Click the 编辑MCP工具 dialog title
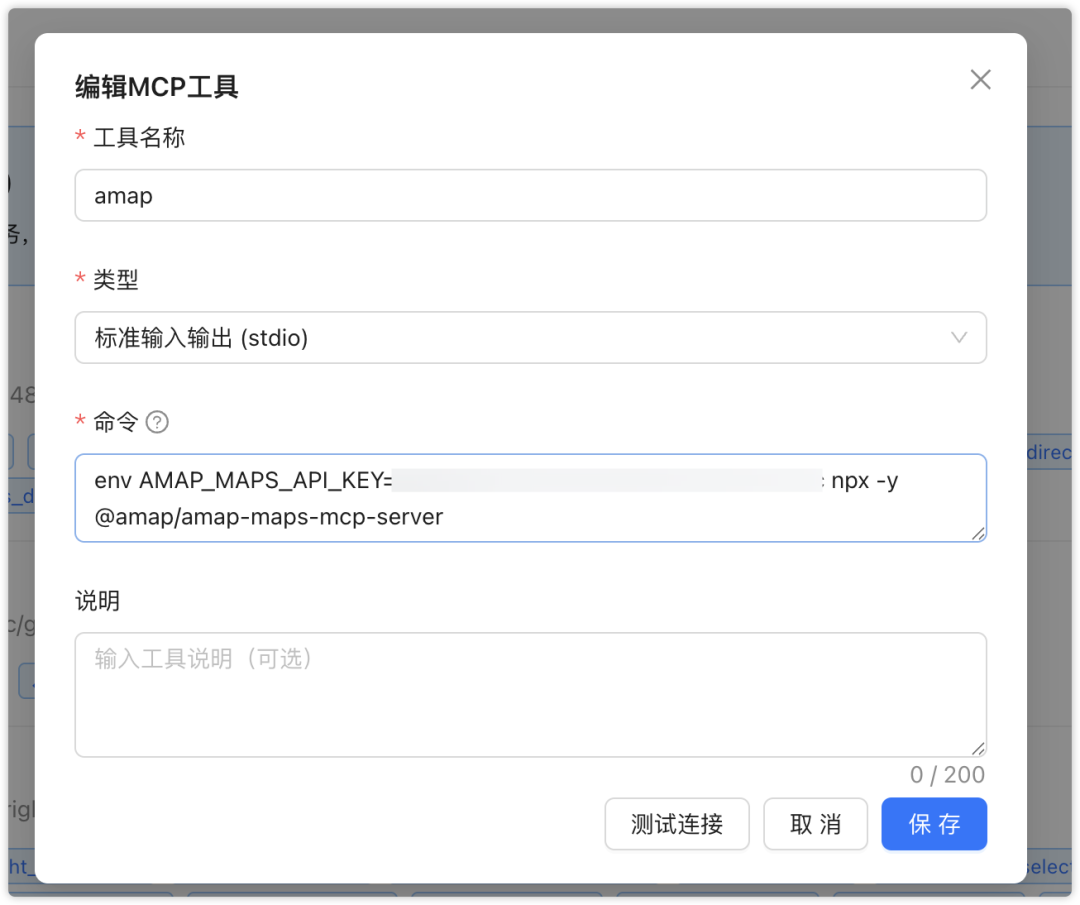The image size is (1080, 905). pyautogui.click(x=157, y=87)
